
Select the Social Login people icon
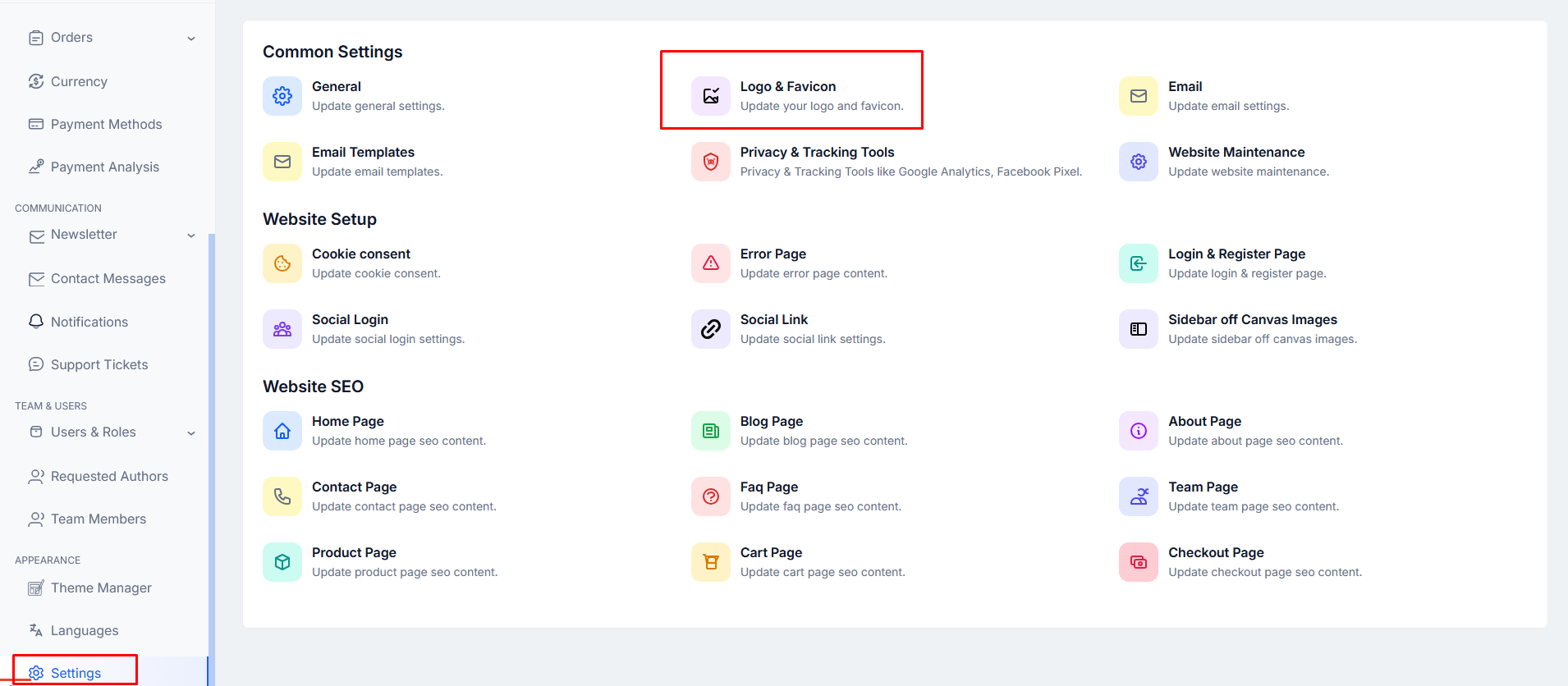point(282,329)
